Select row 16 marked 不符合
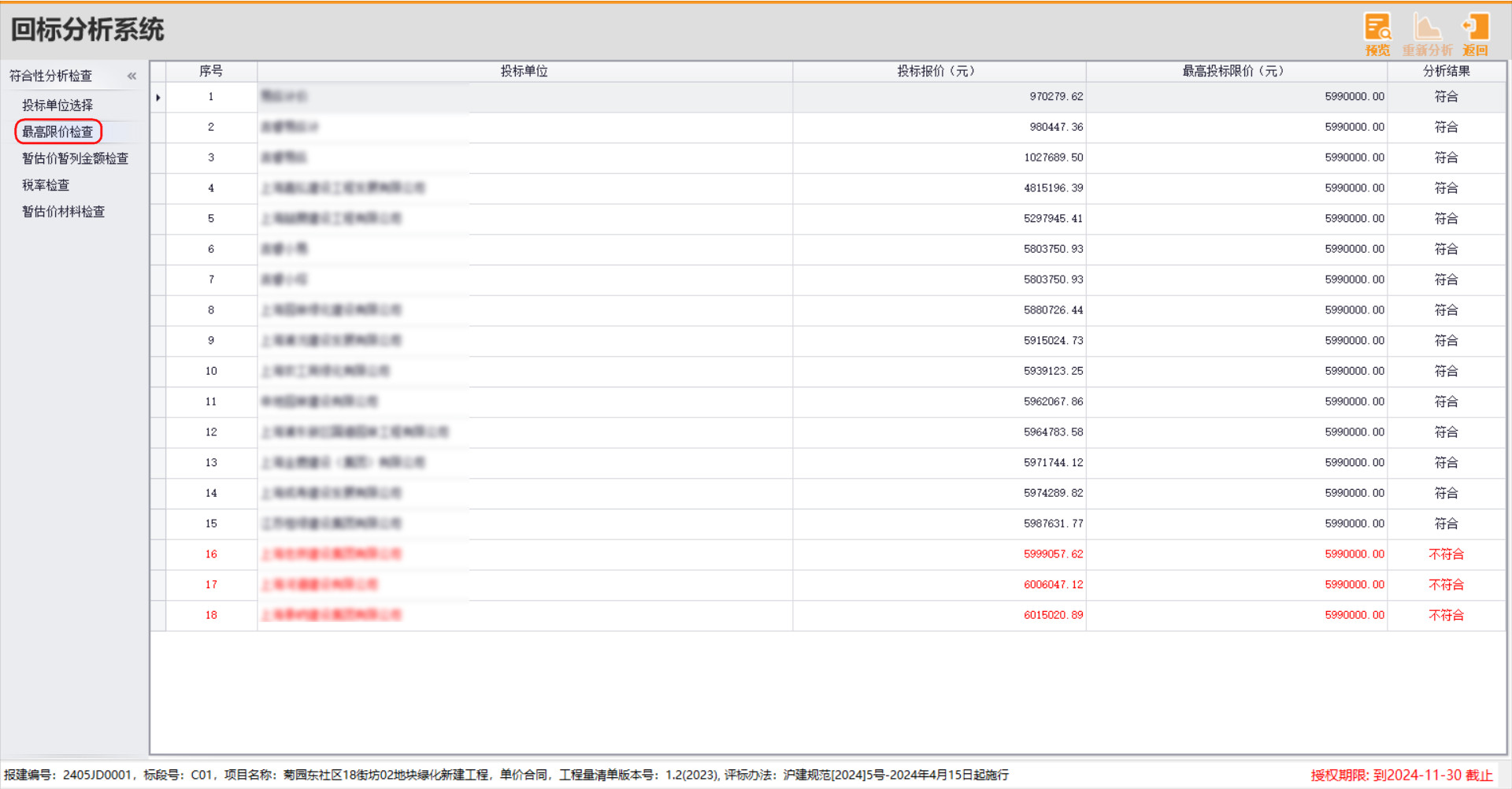This screenshot has width=1512, height=789. [x=211, y=554]
